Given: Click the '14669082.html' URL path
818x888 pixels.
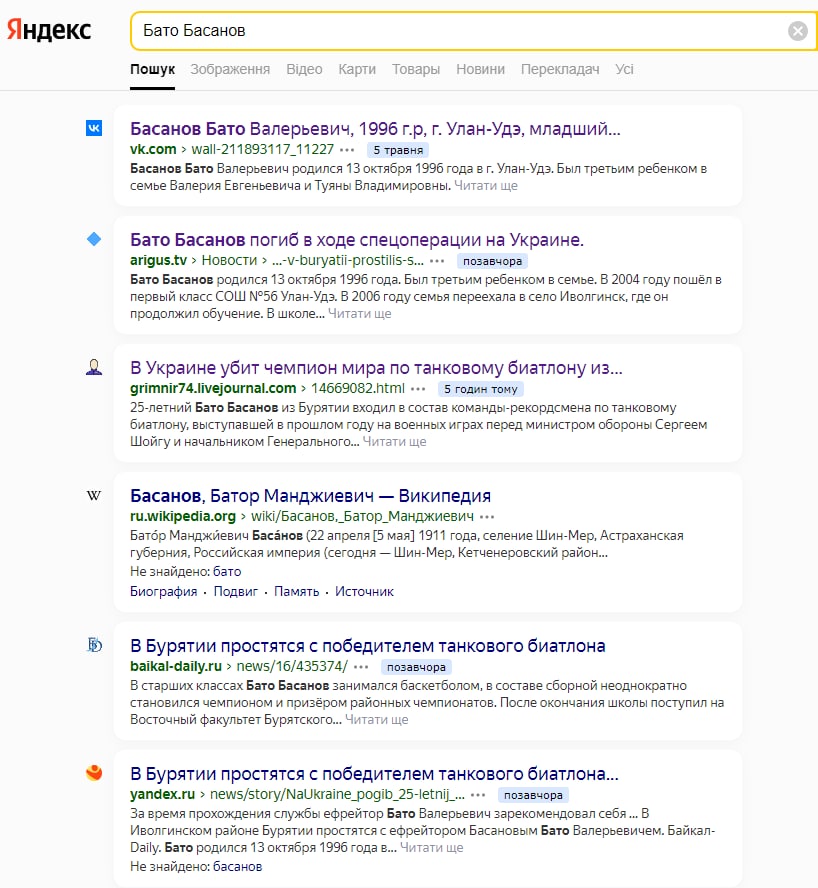Looking at the screenshot, I should point(358,388).
